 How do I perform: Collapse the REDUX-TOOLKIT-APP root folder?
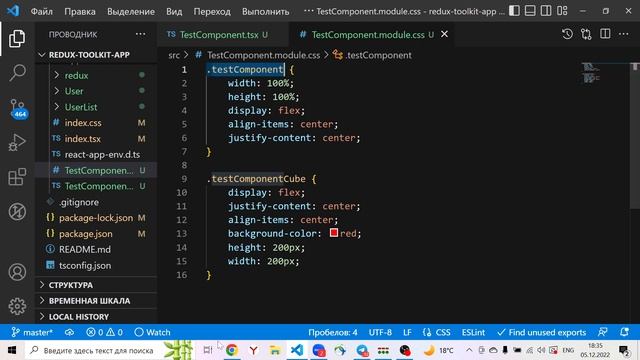96,55
